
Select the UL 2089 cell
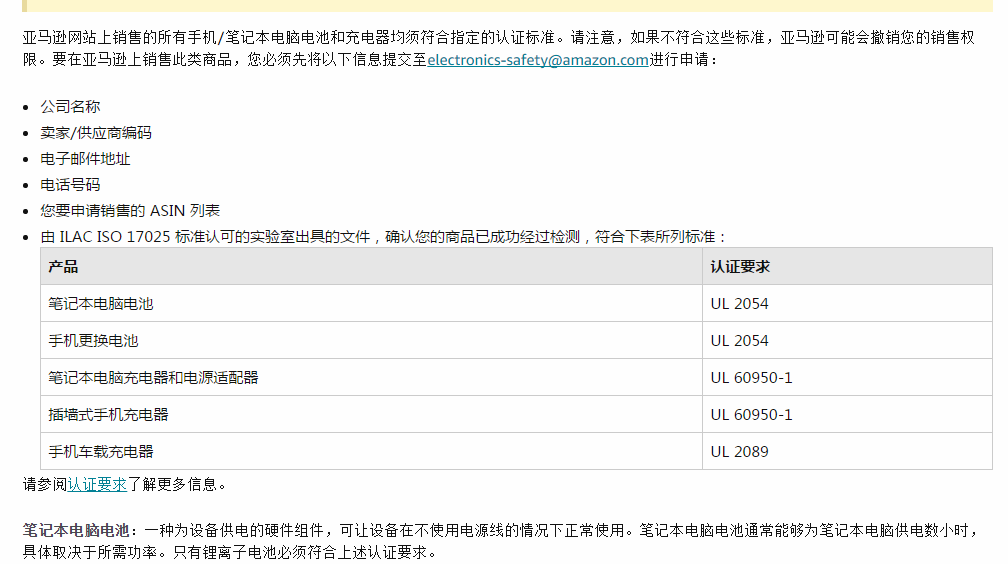point(847,451)
